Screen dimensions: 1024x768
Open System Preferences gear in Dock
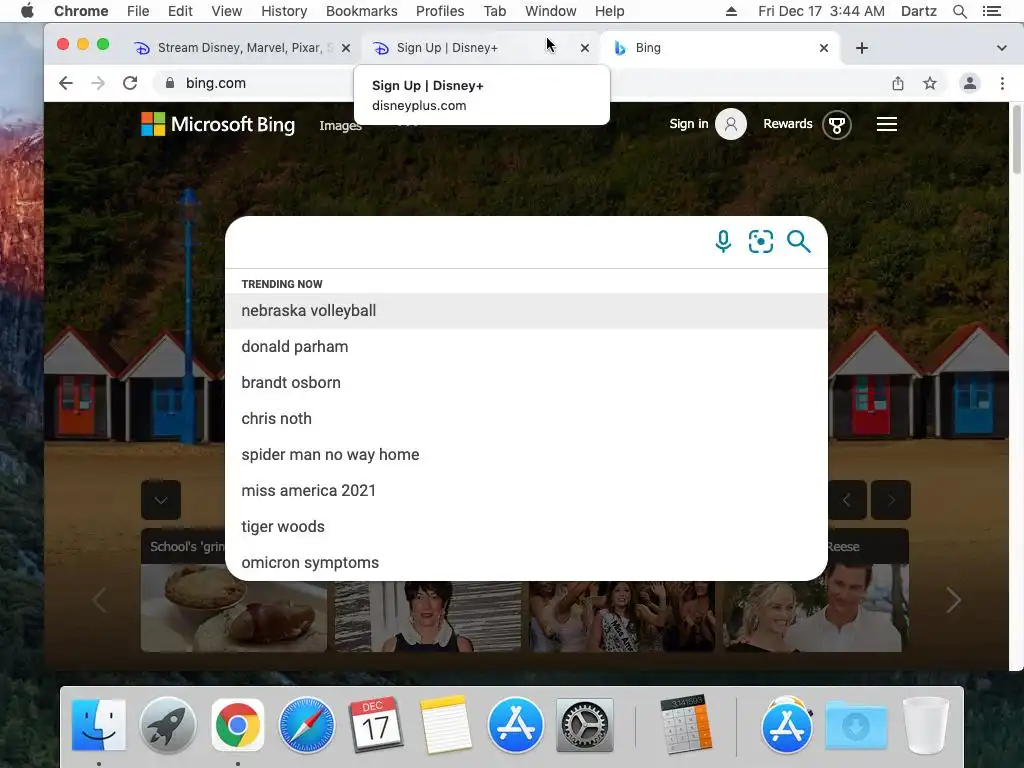pos(584,725)
